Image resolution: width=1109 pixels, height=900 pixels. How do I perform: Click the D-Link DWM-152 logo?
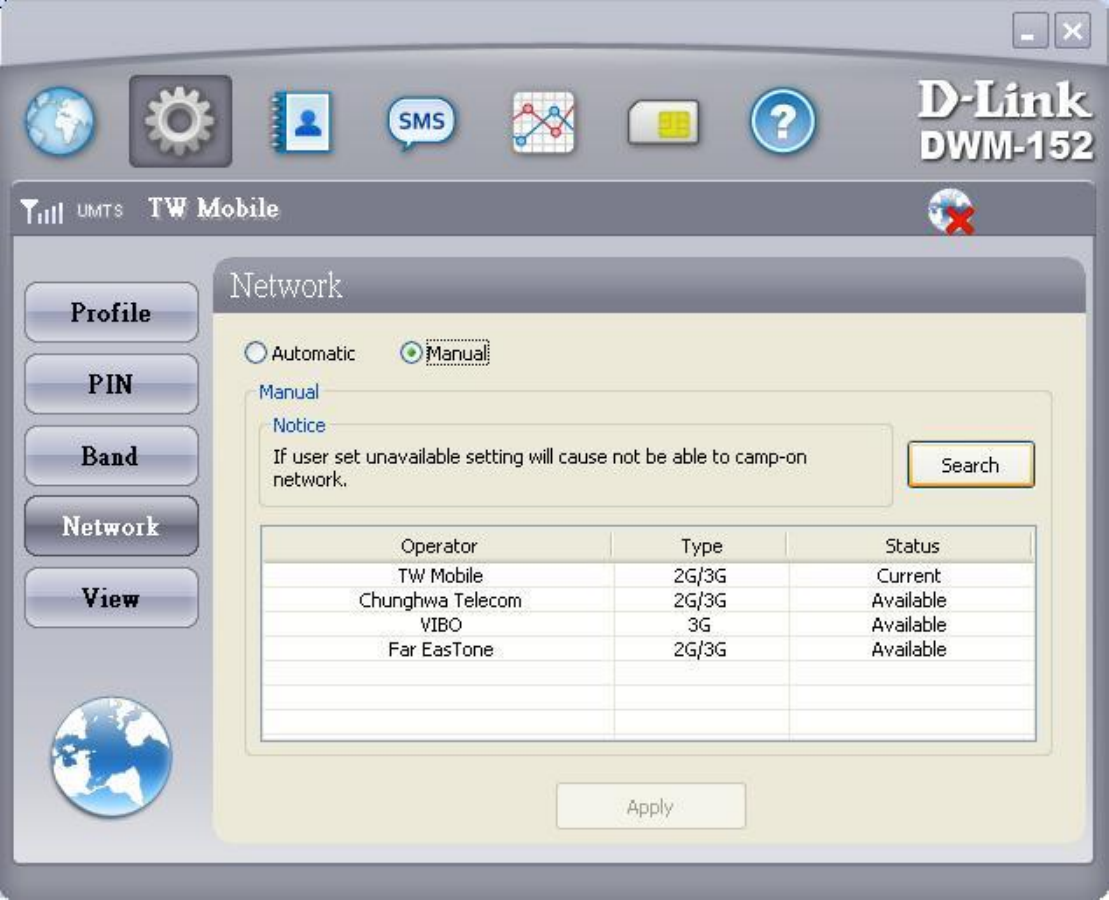(x=1006, y=120)
